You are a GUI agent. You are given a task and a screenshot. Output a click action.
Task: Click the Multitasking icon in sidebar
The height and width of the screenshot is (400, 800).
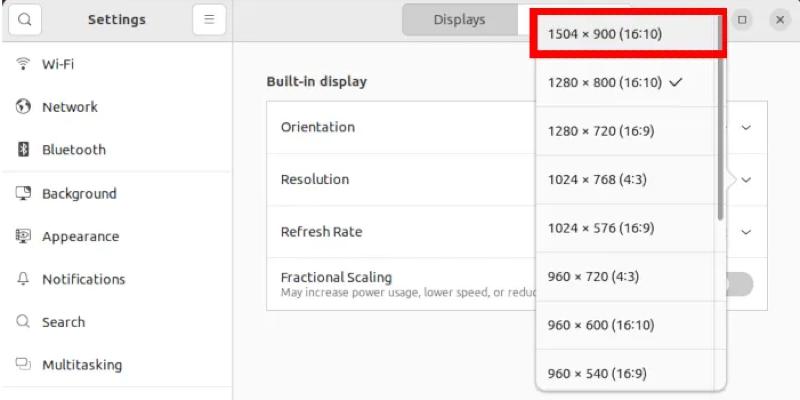coord(23,365)
